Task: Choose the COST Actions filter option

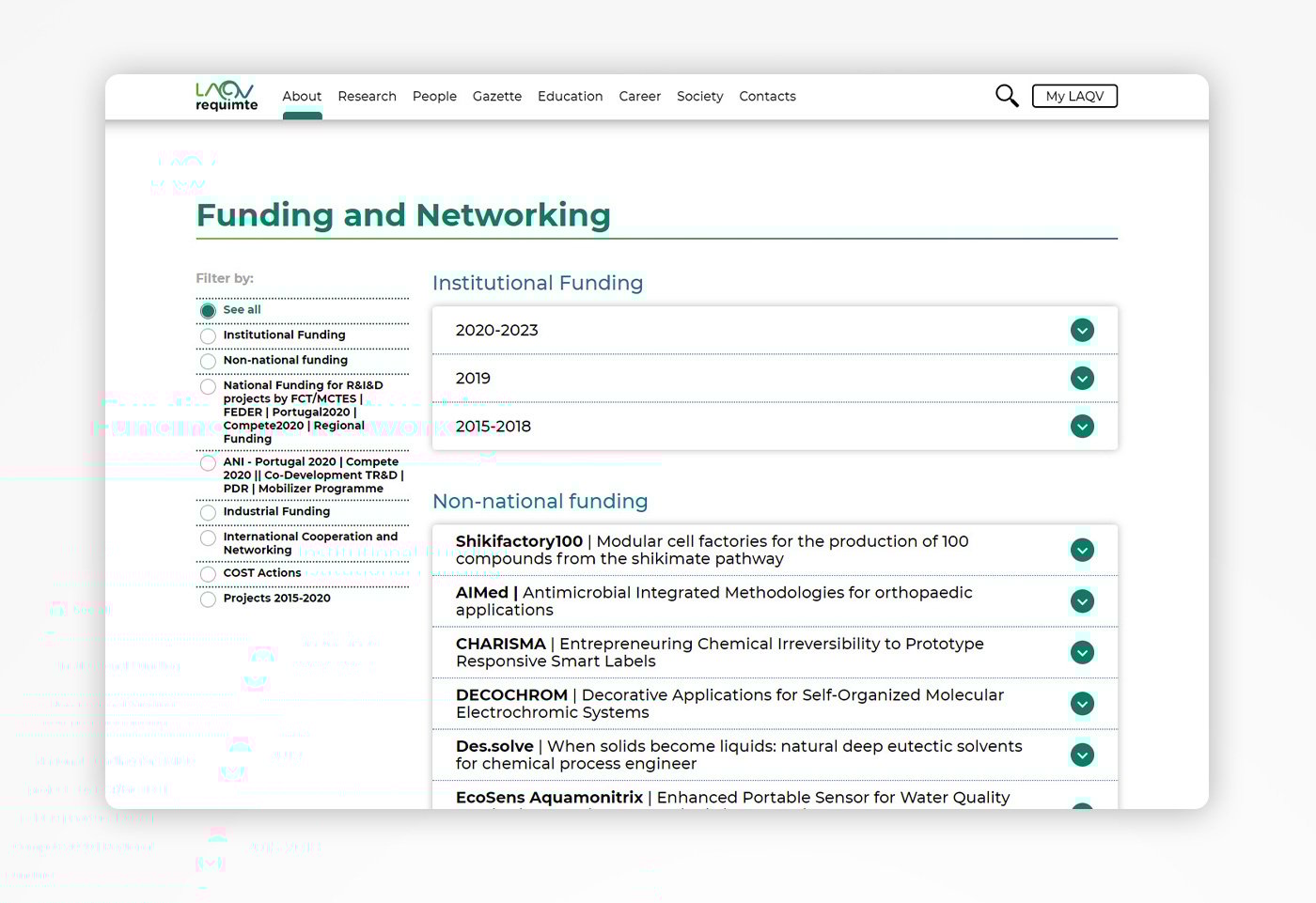Action: pos(208,574)
